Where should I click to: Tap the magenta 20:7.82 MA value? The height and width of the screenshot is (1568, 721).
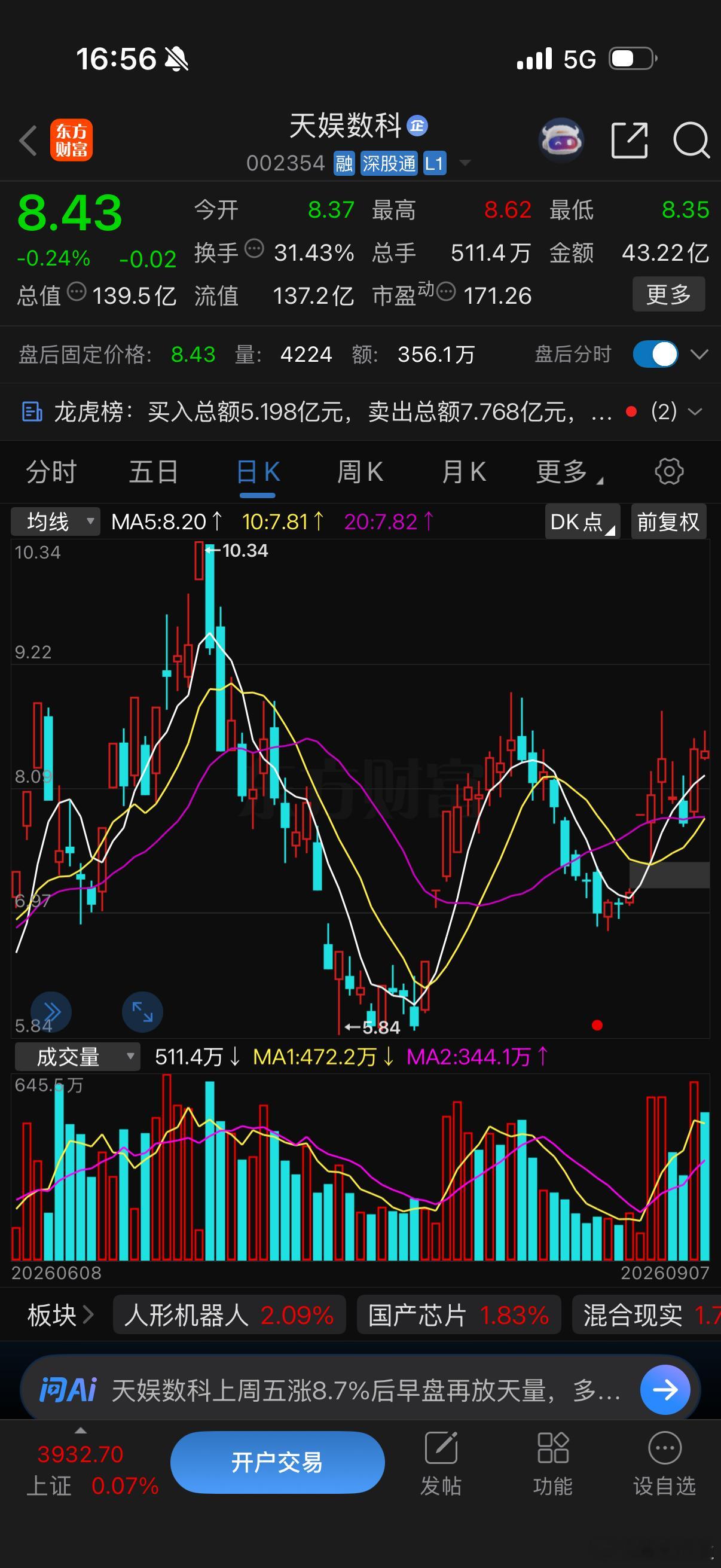[x=389, y=521]
